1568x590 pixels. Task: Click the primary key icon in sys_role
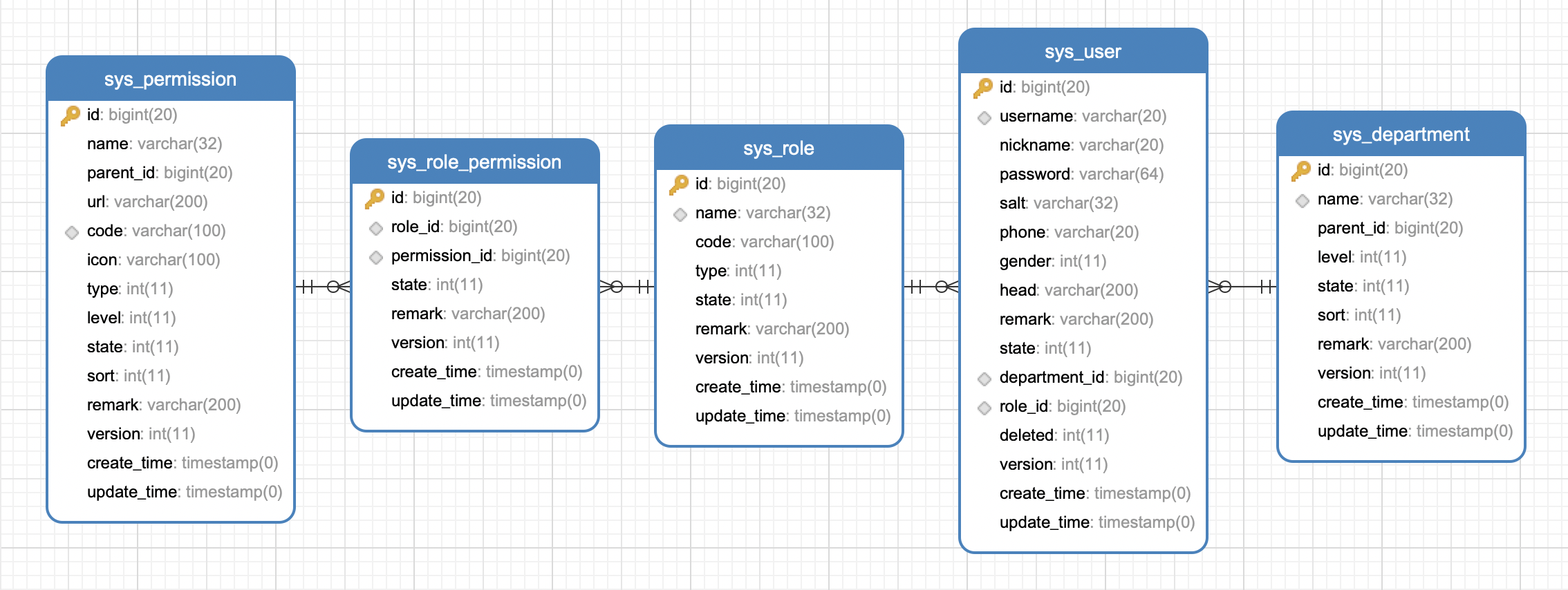[x=679, y=184]
